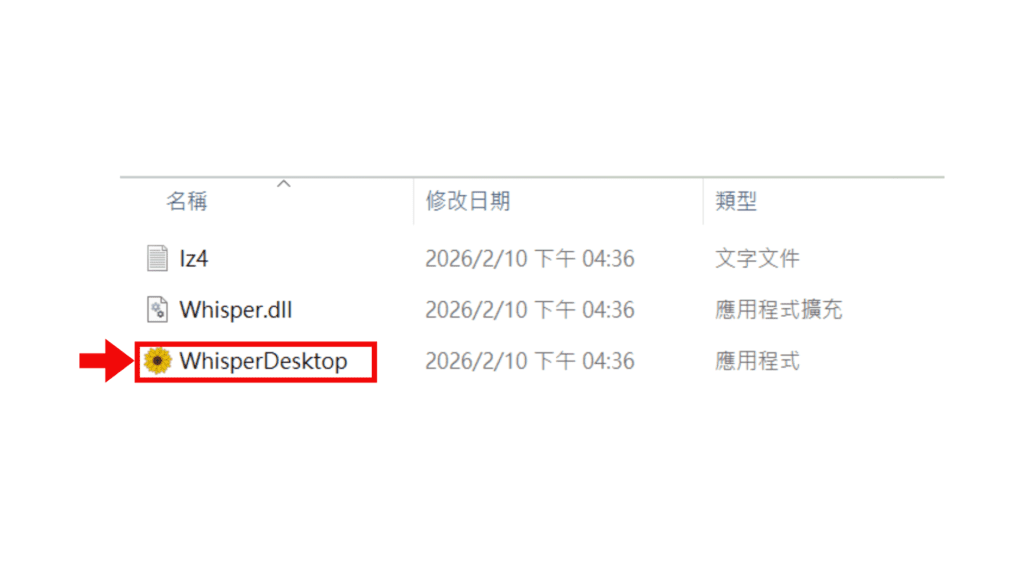The height and width of the screenshot is (576, 1024).
Task: Click the modified date of Whisper.dll
Action: (530, 310)
